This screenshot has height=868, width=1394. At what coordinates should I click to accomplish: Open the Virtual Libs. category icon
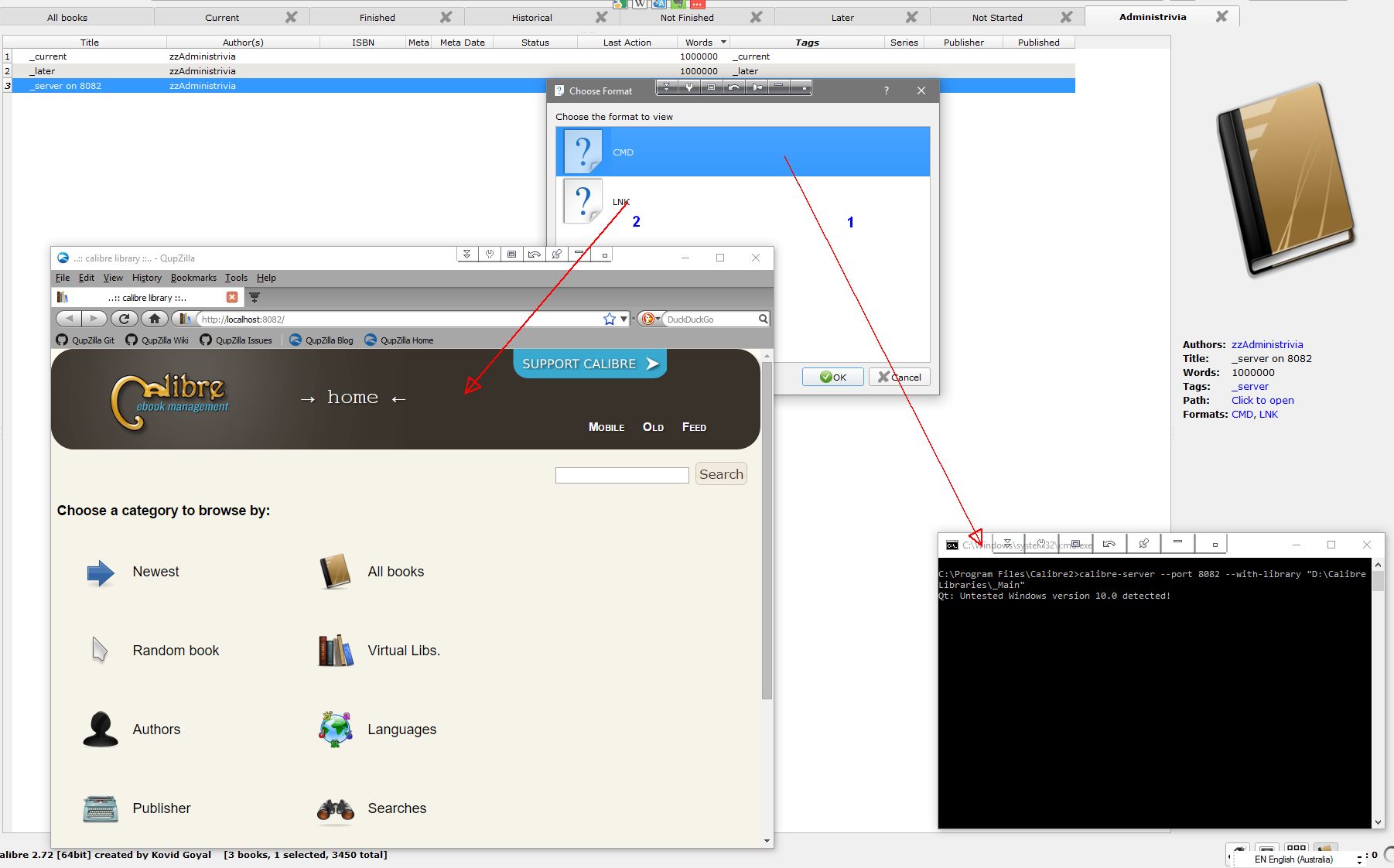(x=336, y=651)
